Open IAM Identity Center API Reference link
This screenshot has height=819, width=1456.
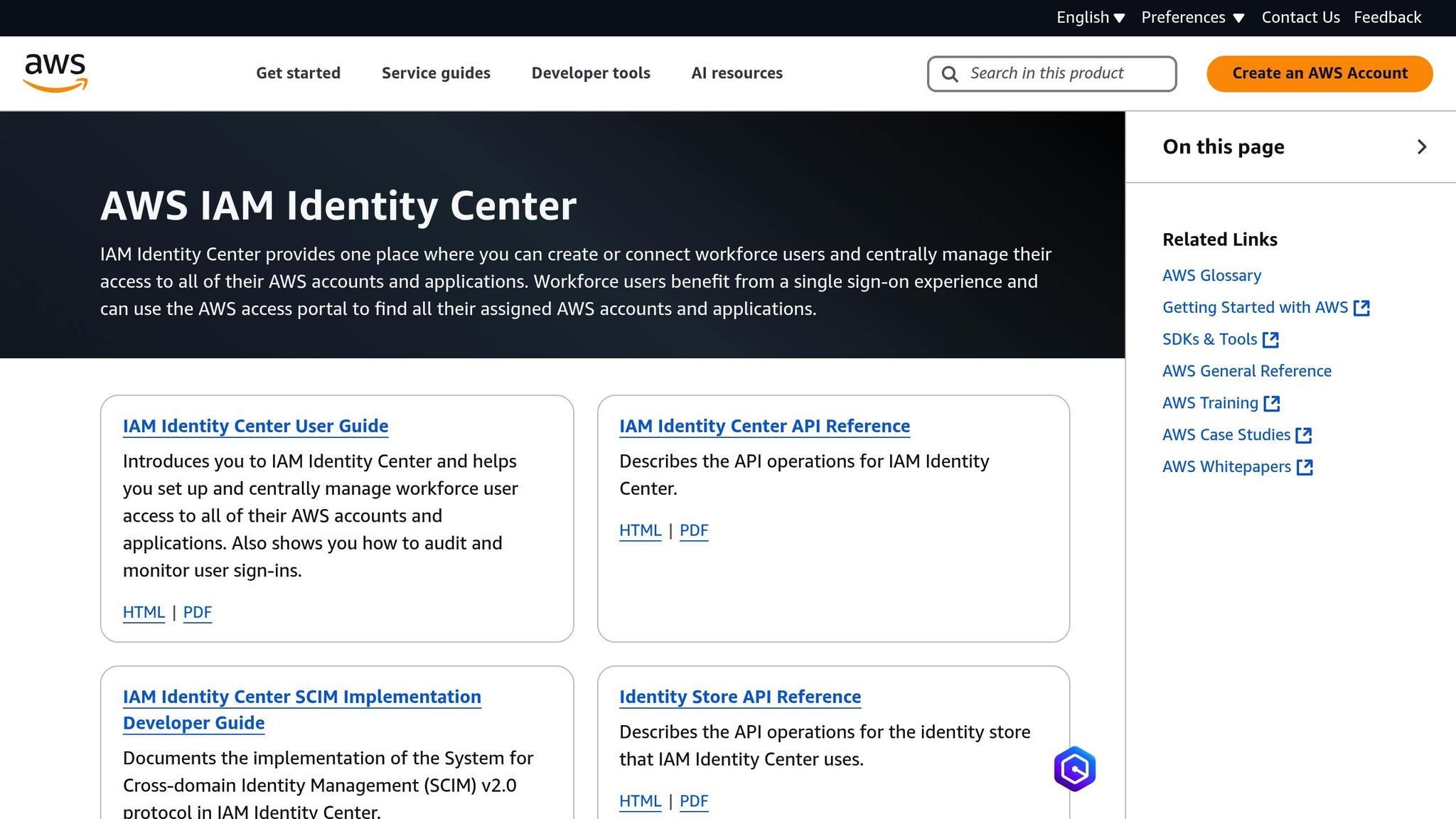tap(764, 426)
